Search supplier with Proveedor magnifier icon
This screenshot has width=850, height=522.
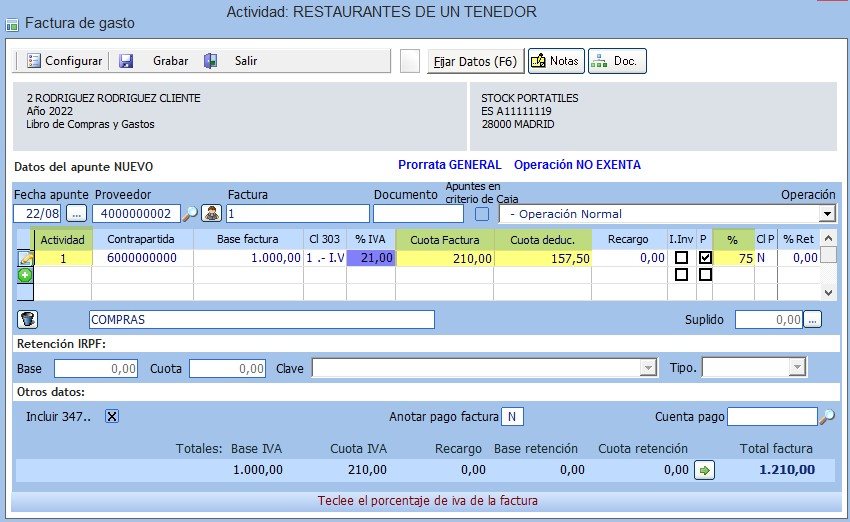pyautogui.click(x=190, y=213)
